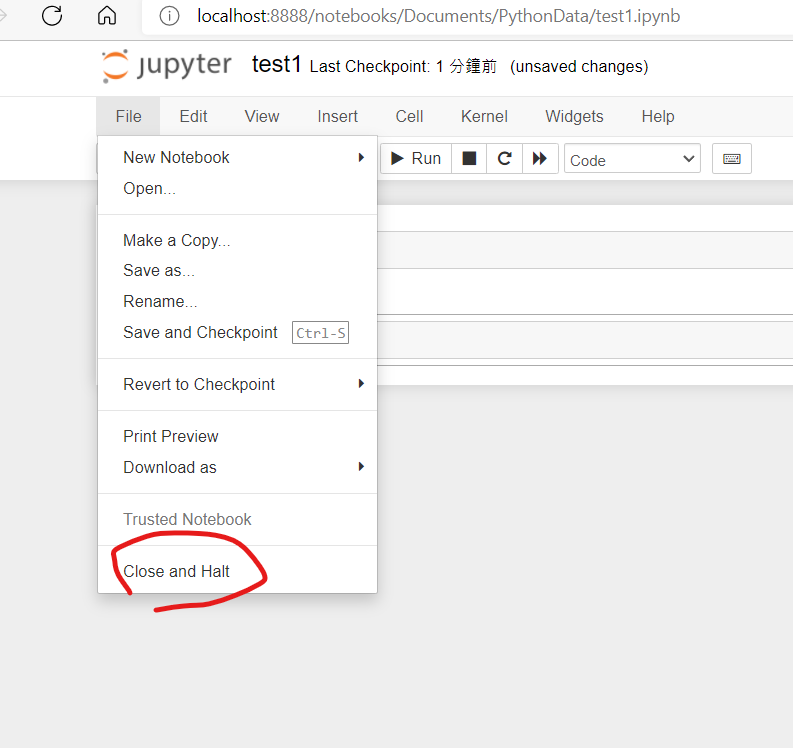Interrupt the kernel with the stop icon
Screen dimensions: 793x748
pos(469,159)
